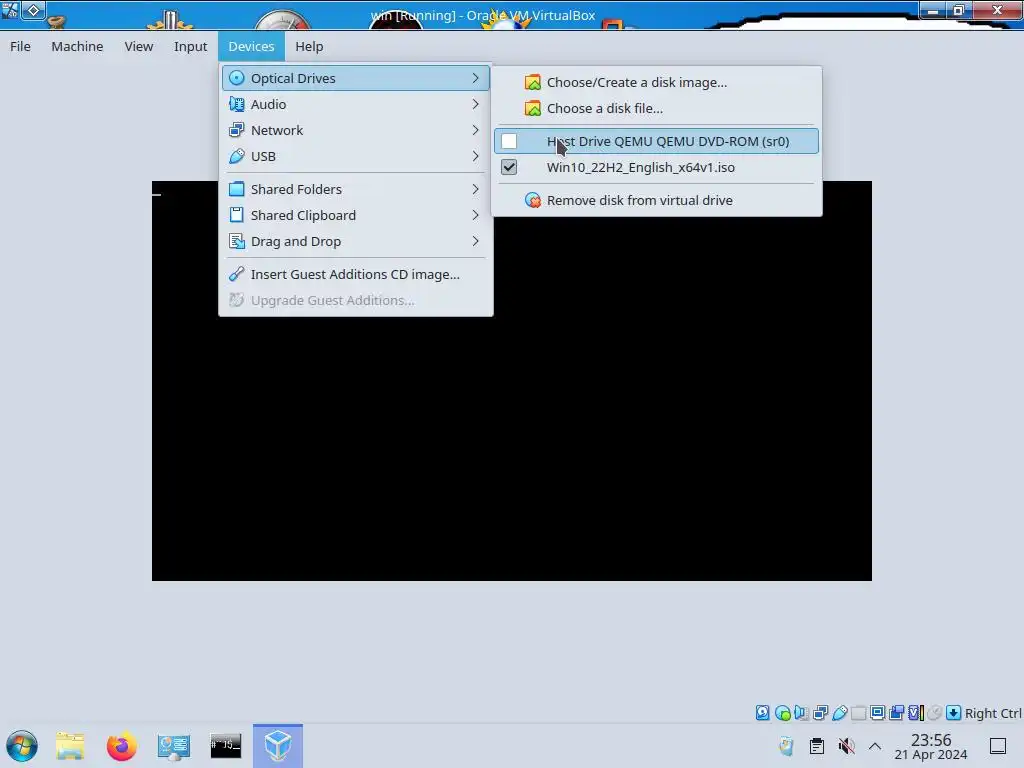This screenshot has width=1024, height=768.
Task: Open the Drag and Drop entry
Action: point(355,241)
